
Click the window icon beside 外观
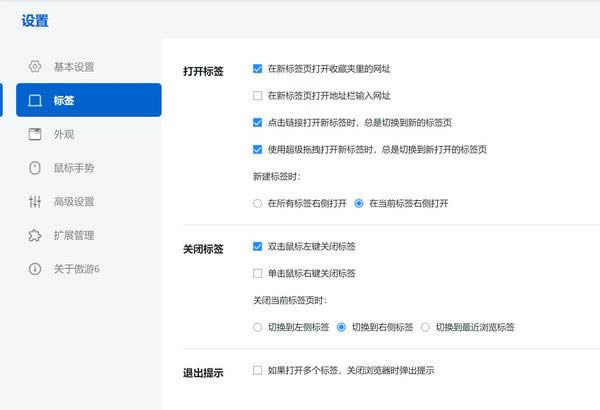(35, 134)
